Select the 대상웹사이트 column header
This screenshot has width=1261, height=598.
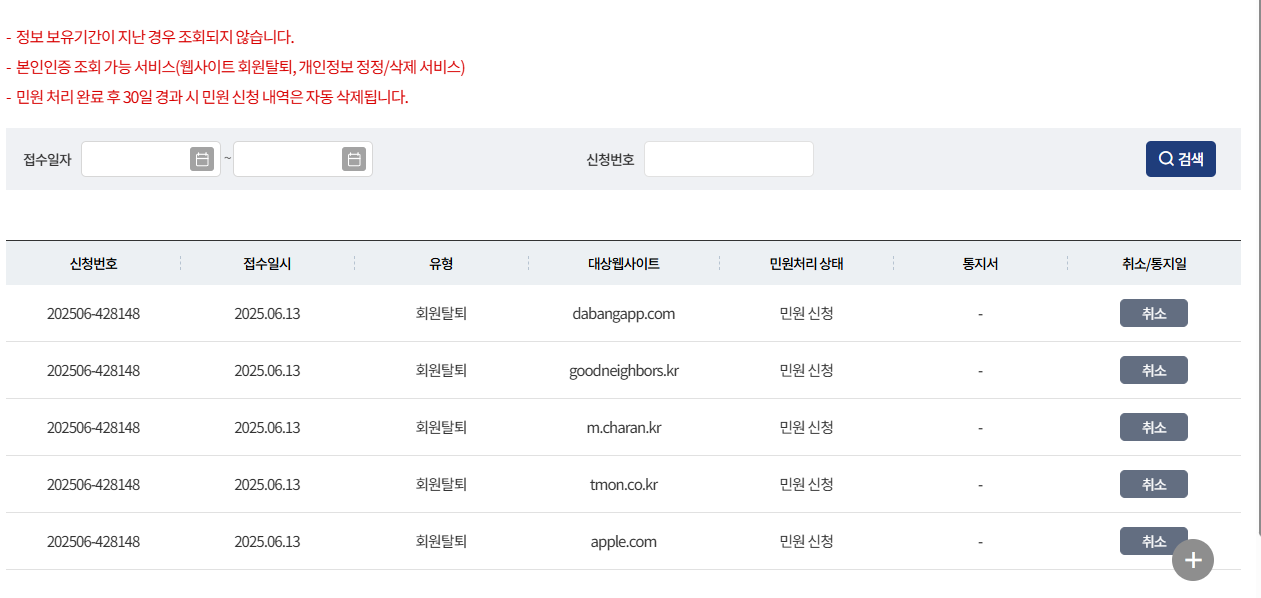pyautogui.click(x=622, y=262)
